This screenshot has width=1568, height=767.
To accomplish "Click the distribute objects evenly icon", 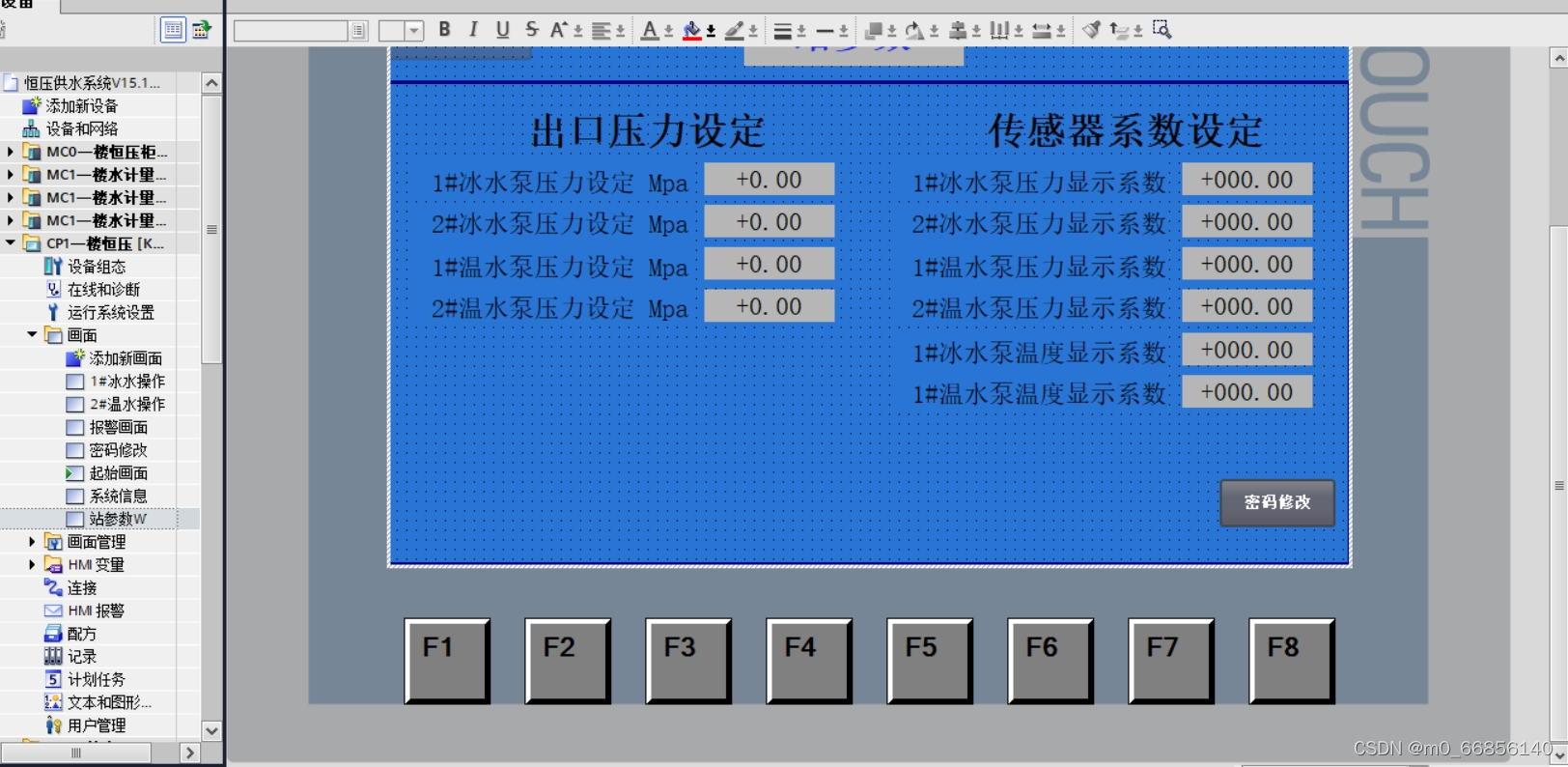I will (999, 31).
